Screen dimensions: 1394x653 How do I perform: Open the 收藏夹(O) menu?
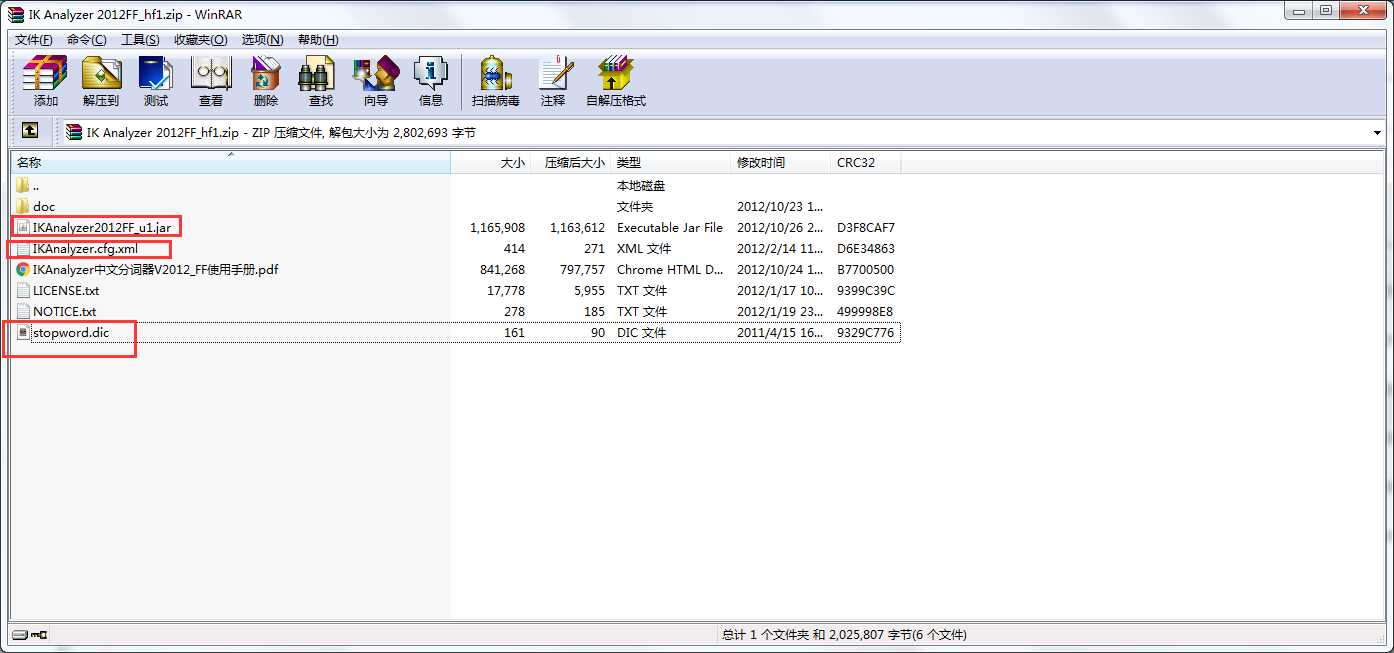tap(200, 40)
